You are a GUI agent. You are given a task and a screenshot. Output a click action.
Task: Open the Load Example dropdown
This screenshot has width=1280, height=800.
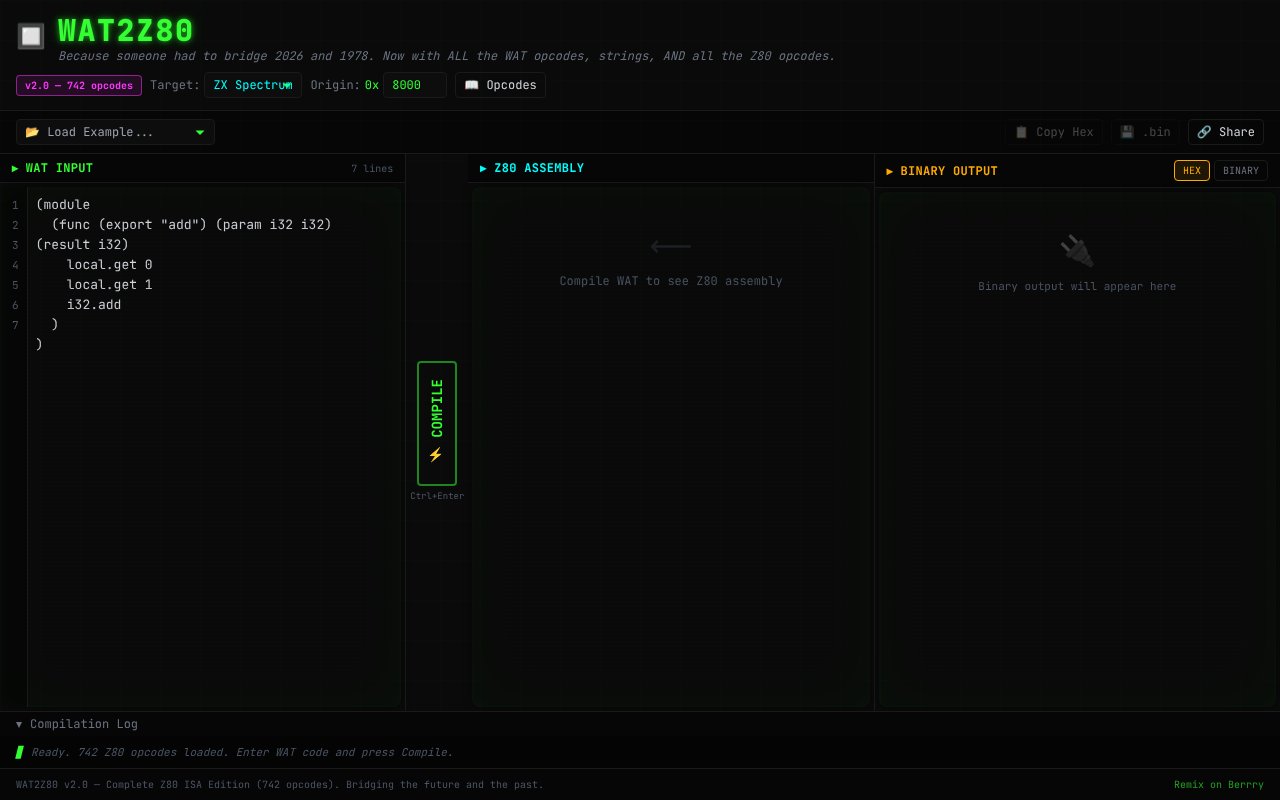pos(115,132)
